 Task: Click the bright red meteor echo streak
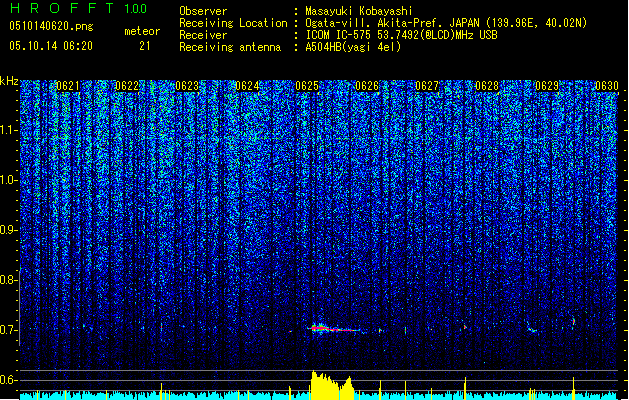(x=334, y=329)
